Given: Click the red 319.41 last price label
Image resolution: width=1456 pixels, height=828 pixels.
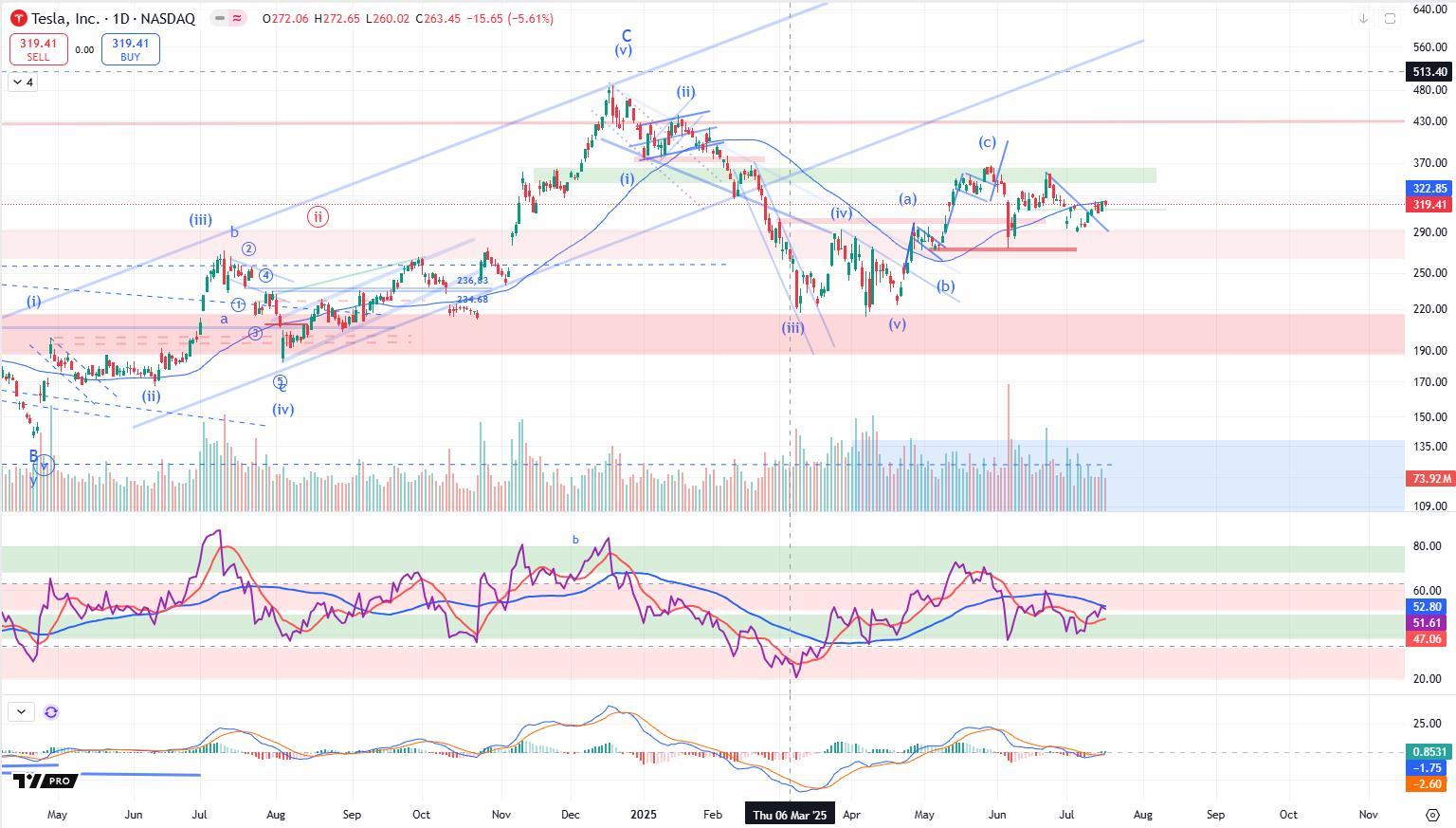Looking at the screenshot, I should click(x=1429, y=204).
